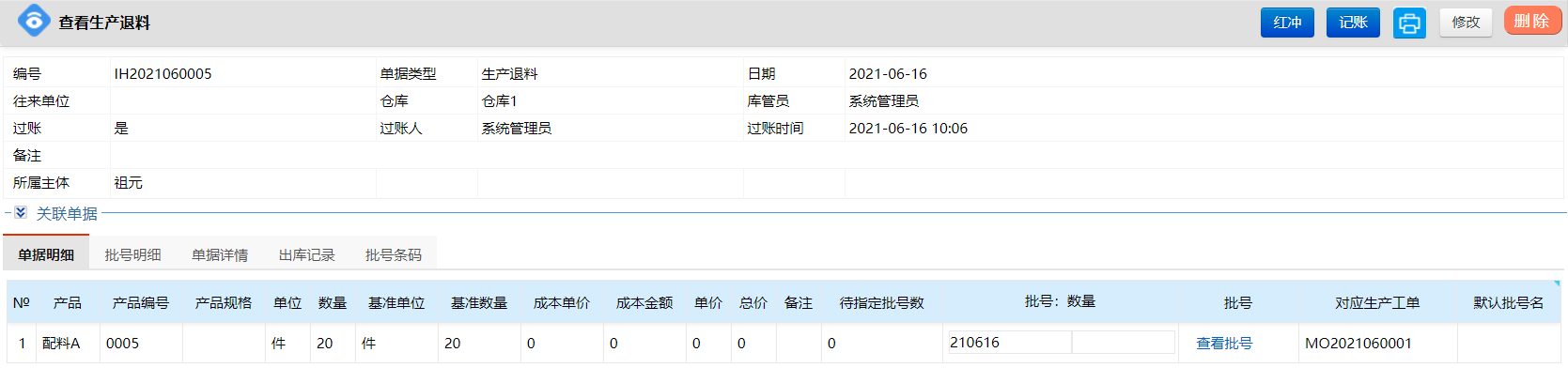1568x368 pixels.
Task: Click the № column header
Action: (x=22, y=303)
